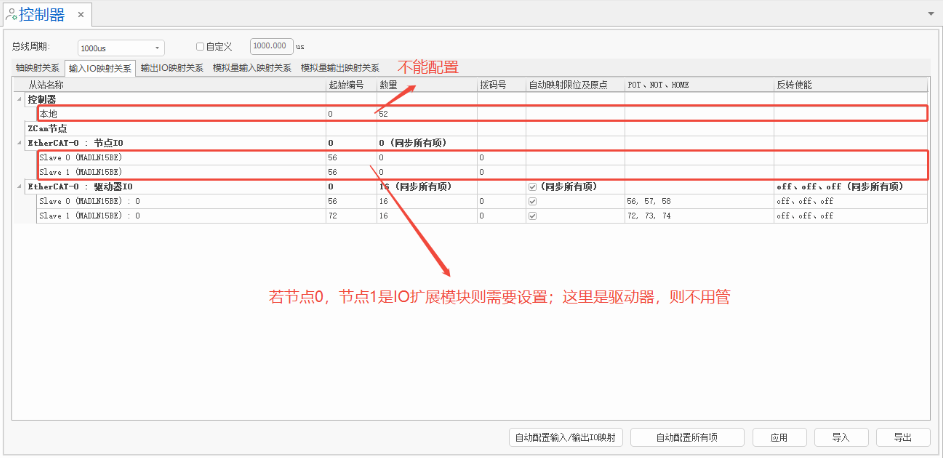Click the 起始编号 column header
This screenshot has width=943, height=458.
coord(351,85)
